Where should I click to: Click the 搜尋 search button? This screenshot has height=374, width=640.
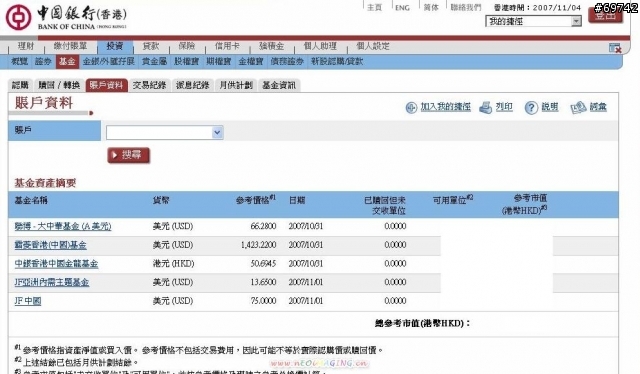[x=129, y=155]
